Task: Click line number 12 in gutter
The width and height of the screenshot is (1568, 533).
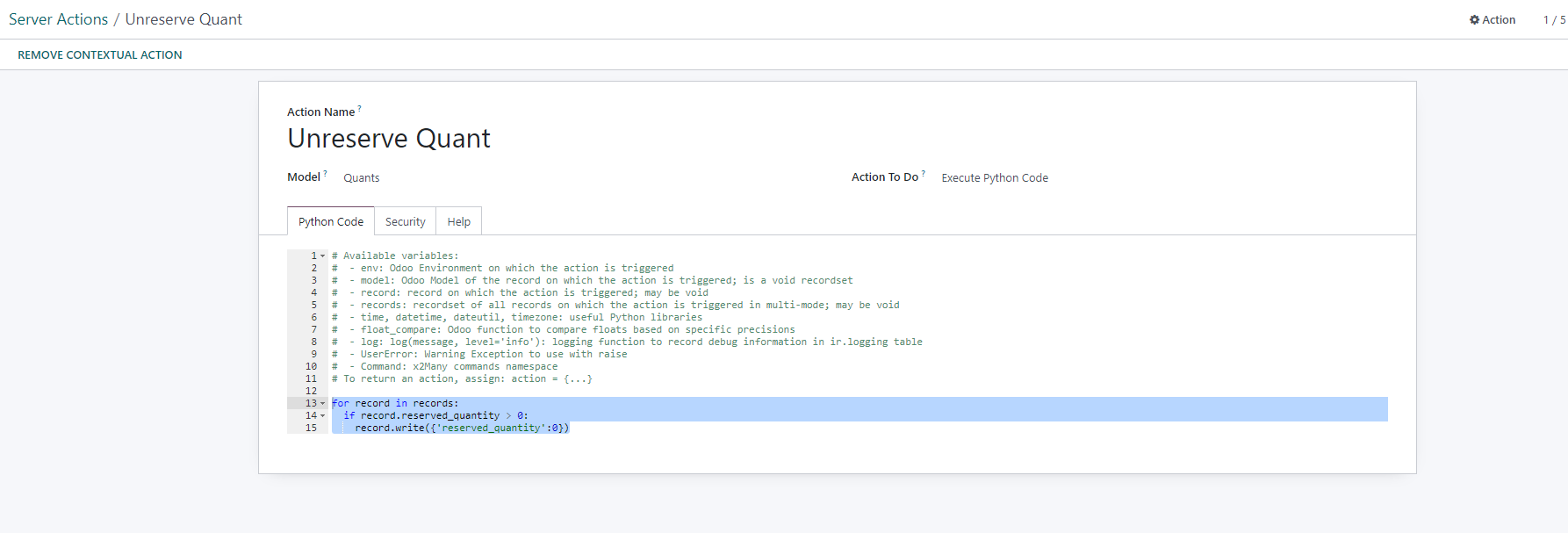Action: [311, 391]
